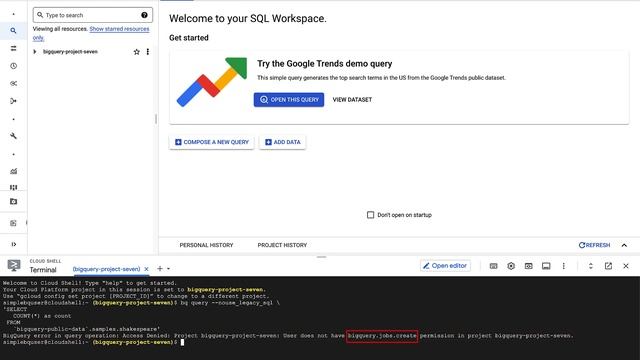The height and width of the screenshot is (360, 640).
Task: Open Cloud Shell terminal settings gear
Action: [511, 266]
